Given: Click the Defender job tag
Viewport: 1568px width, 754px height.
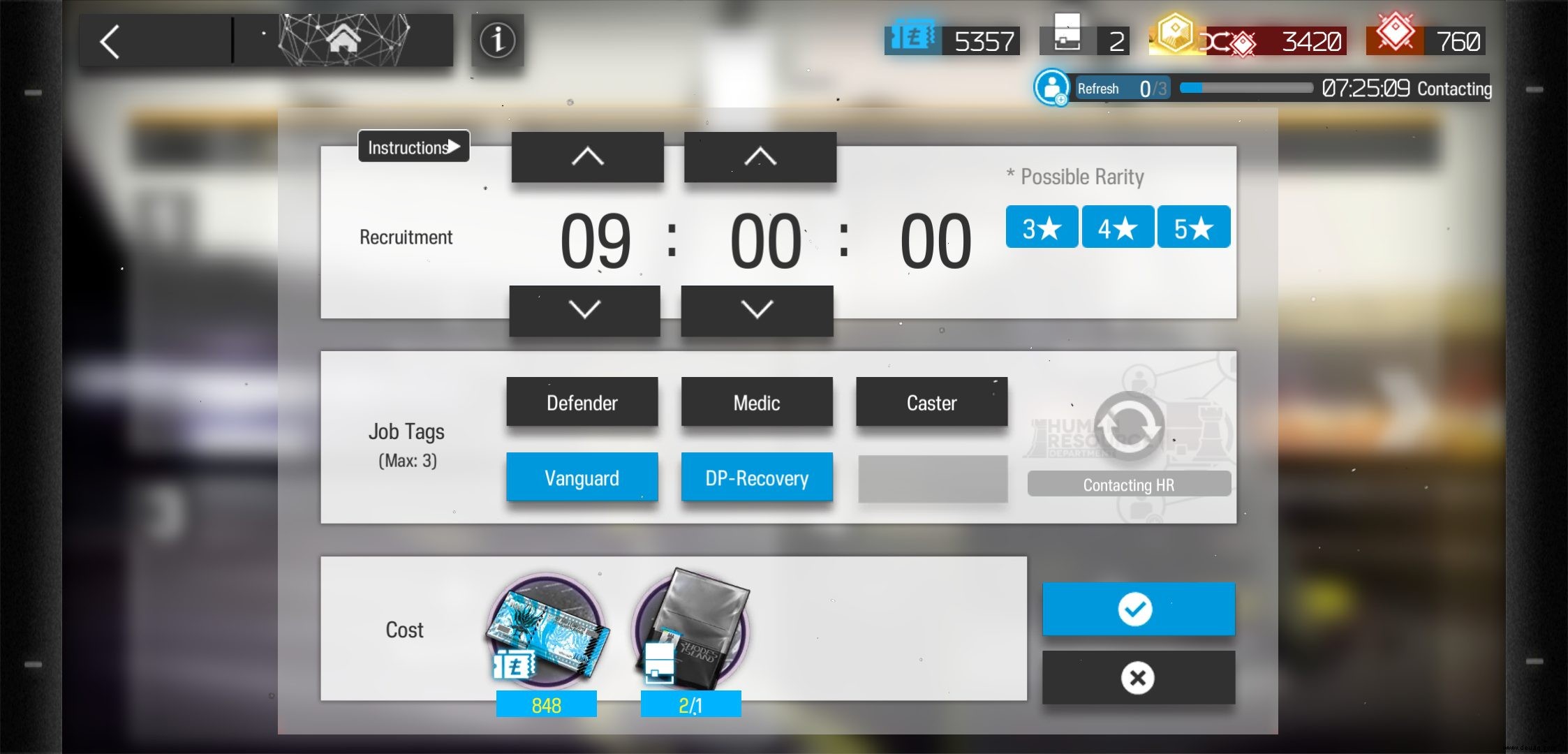Looking at the screenshot, I should click(x=581, y=403).
